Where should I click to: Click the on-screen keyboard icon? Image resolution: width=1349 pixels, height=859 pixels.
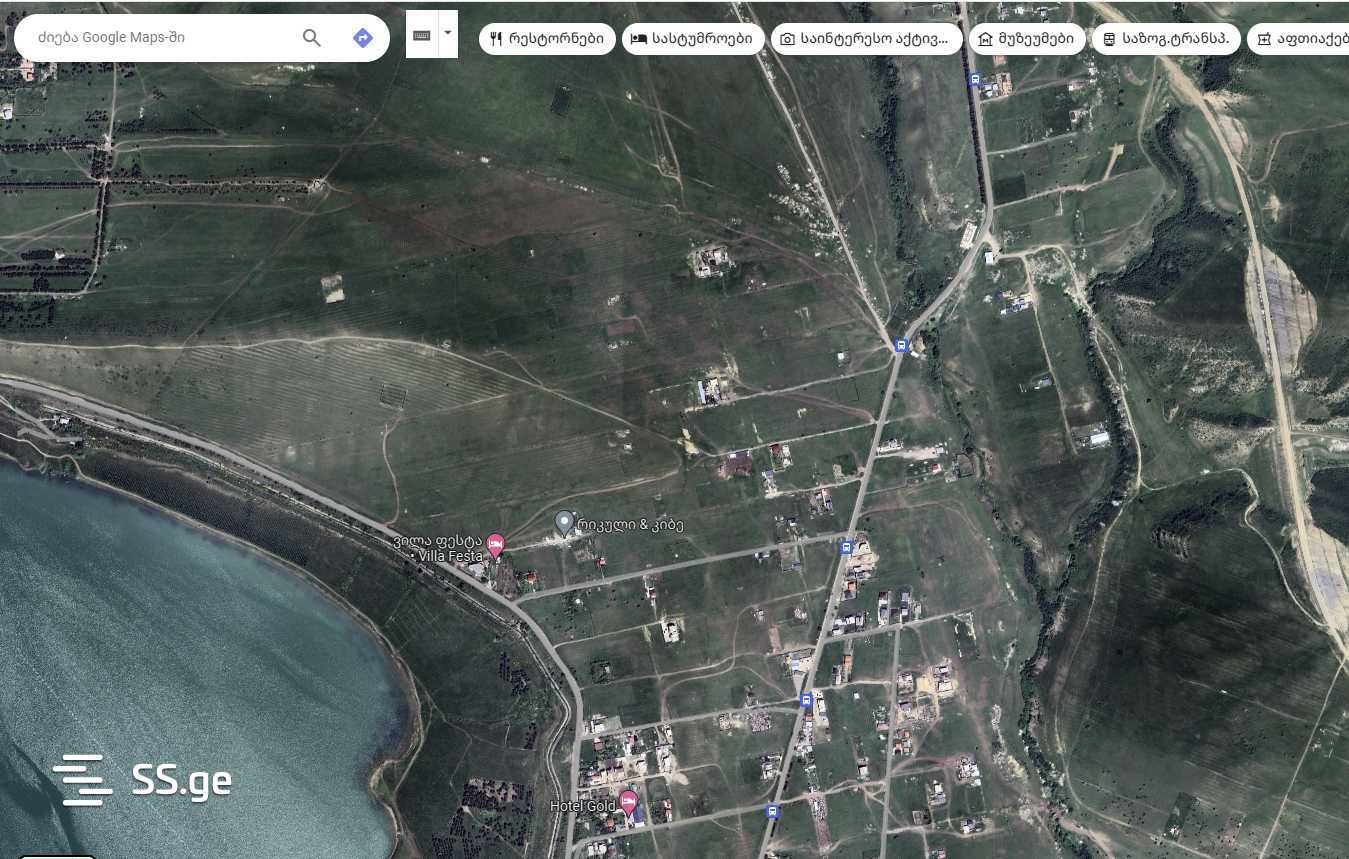422,35
